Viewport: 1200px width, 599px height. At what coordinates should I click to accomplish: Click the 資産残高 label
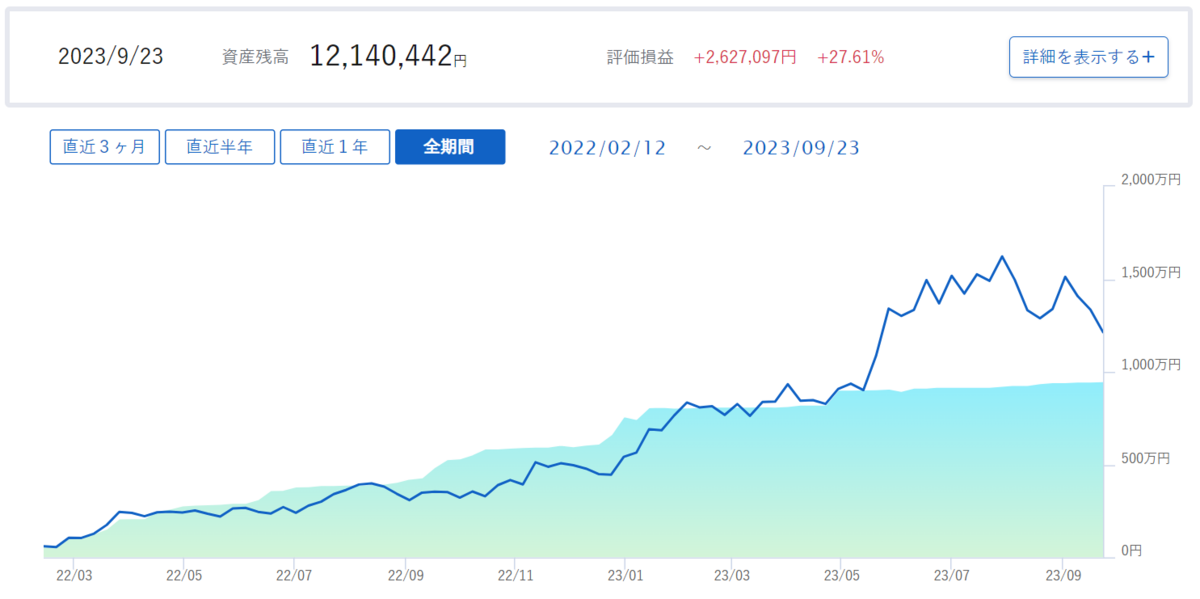(255, 58)
